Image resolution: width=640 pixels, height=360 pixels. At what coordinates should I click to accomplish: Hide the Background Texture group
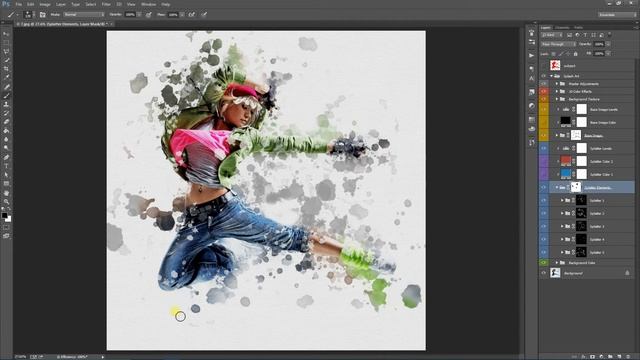[544, 99]
